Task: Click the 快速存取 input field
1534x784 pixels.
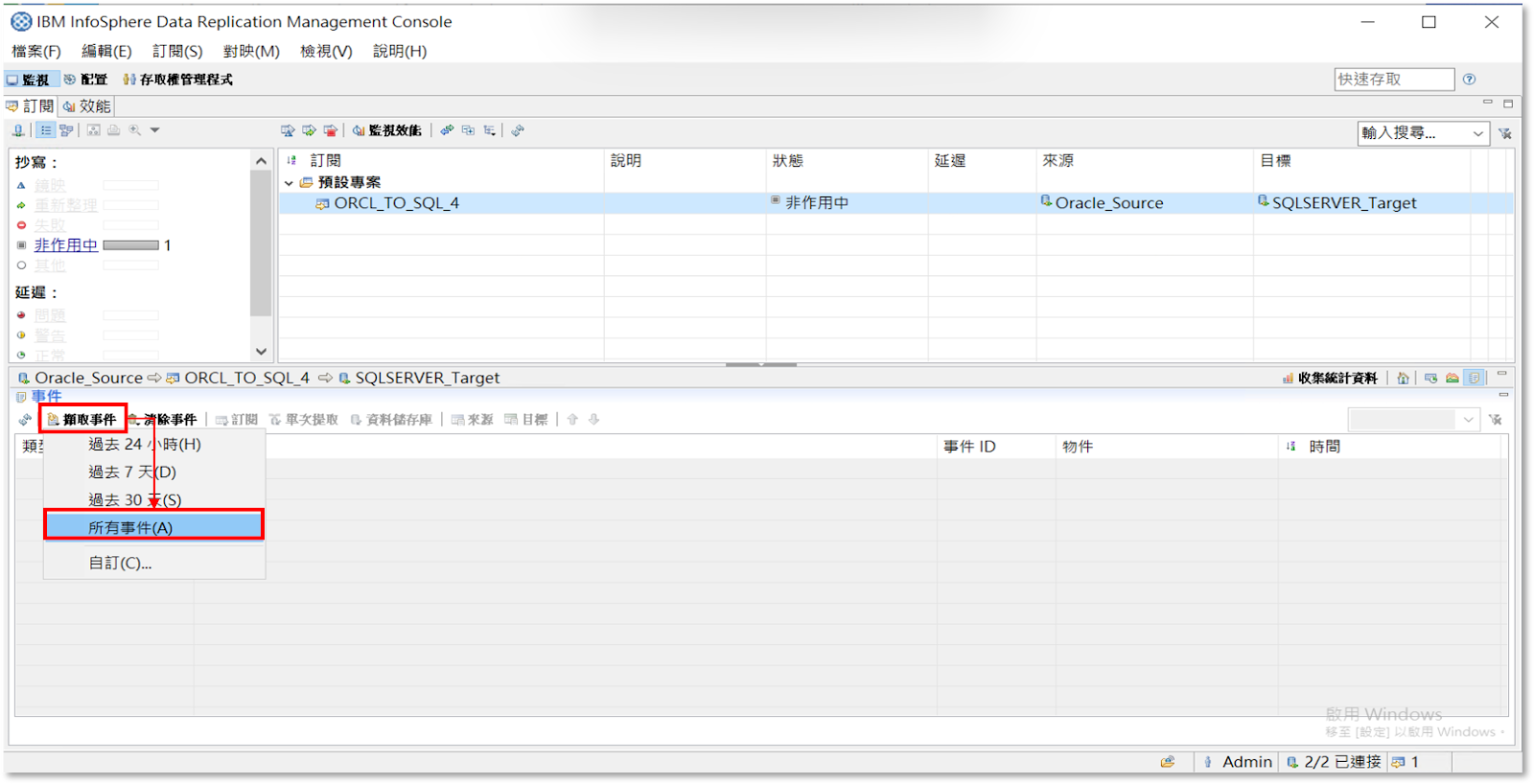Action: 1394,80
